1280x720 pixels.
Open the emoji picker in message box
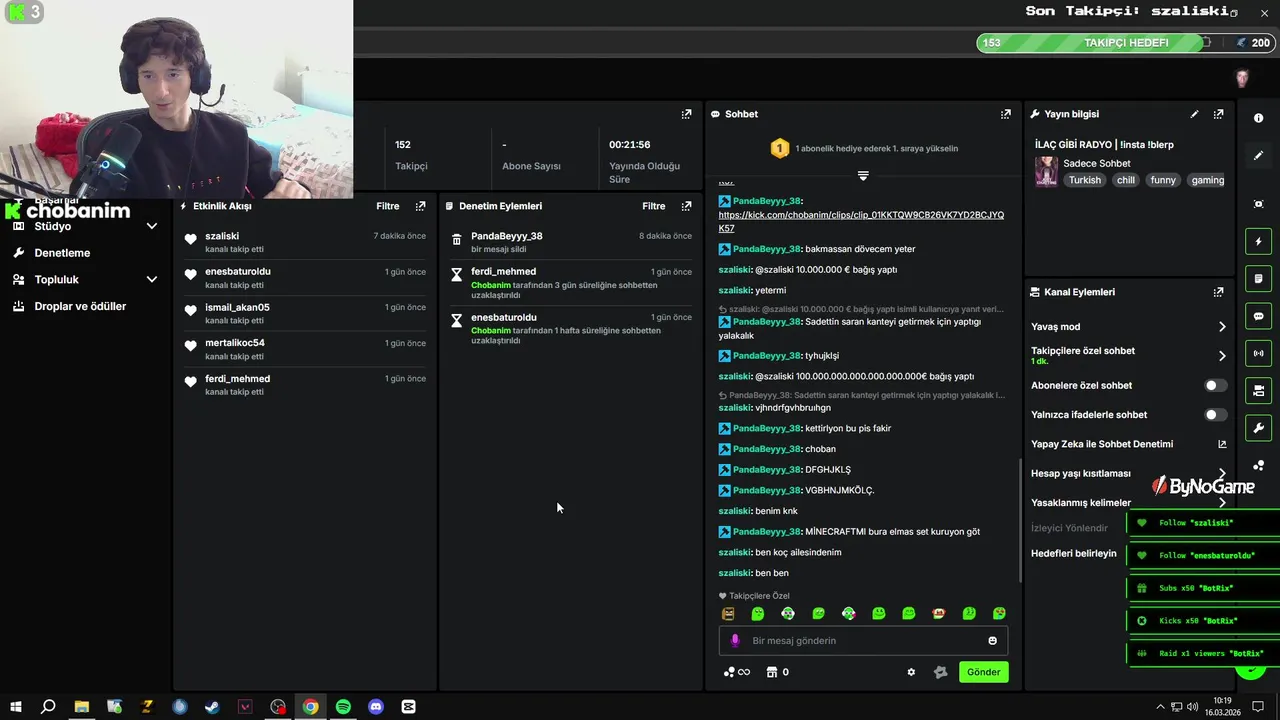coord(992,640)
